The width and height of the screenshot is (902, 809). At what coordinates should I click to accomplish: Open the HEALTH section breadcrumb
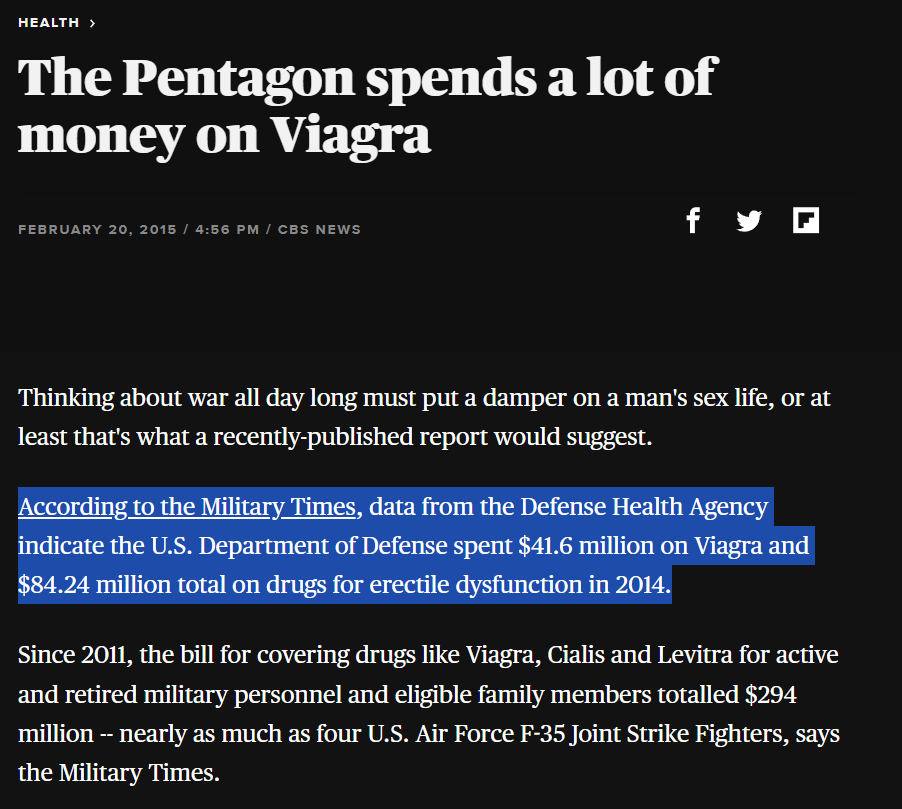[x=49, y=22]
